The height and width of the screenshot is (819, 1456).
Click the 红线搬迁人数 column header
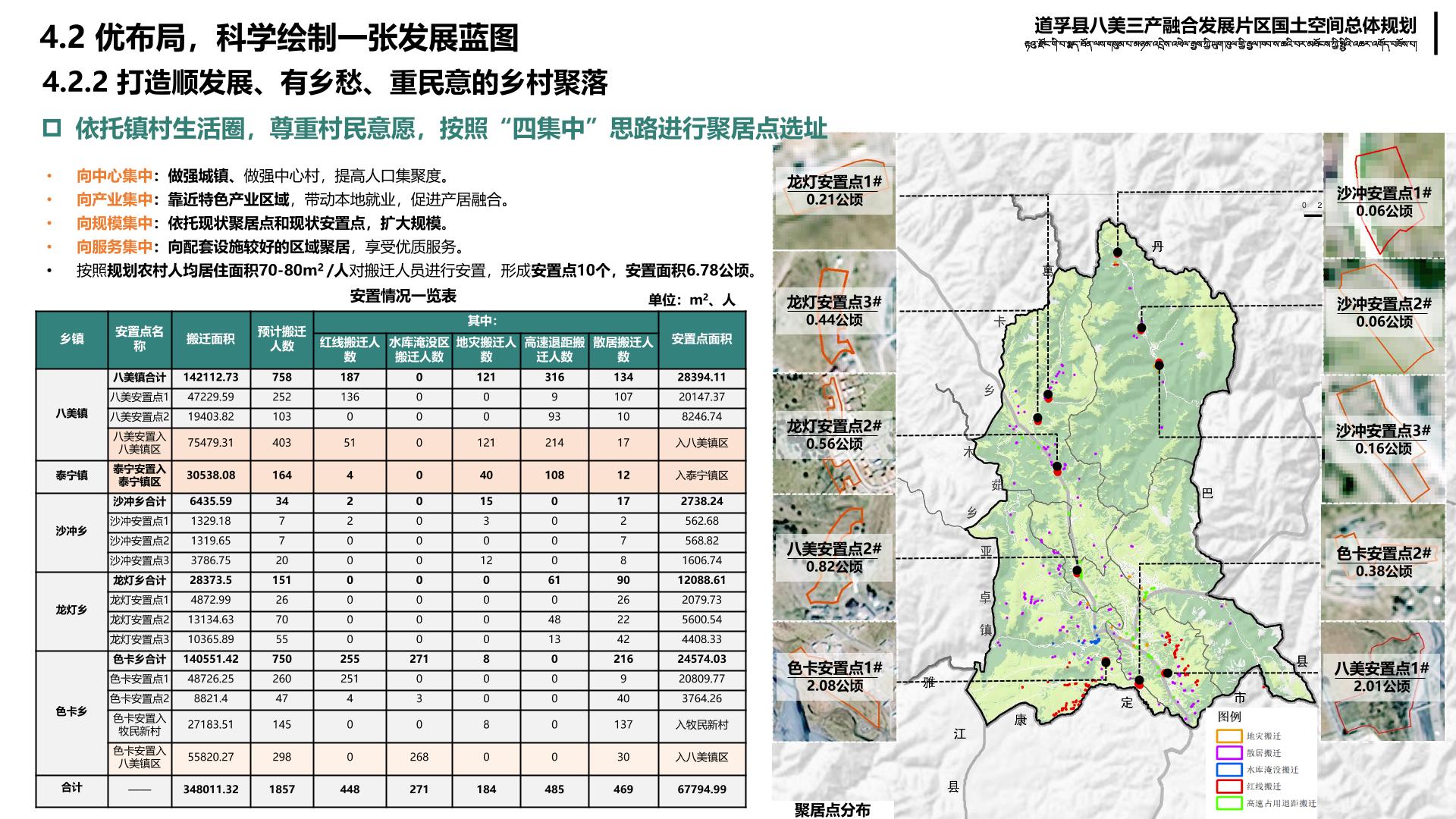click(x=350, y=350)
